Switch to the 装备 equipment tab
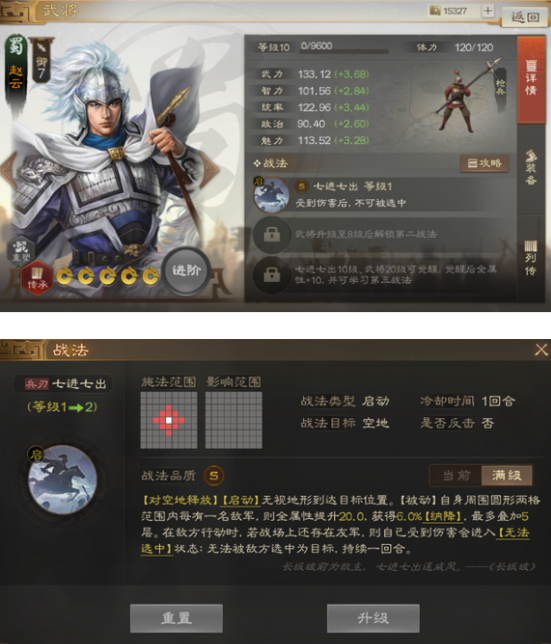 tap(531, 167)
